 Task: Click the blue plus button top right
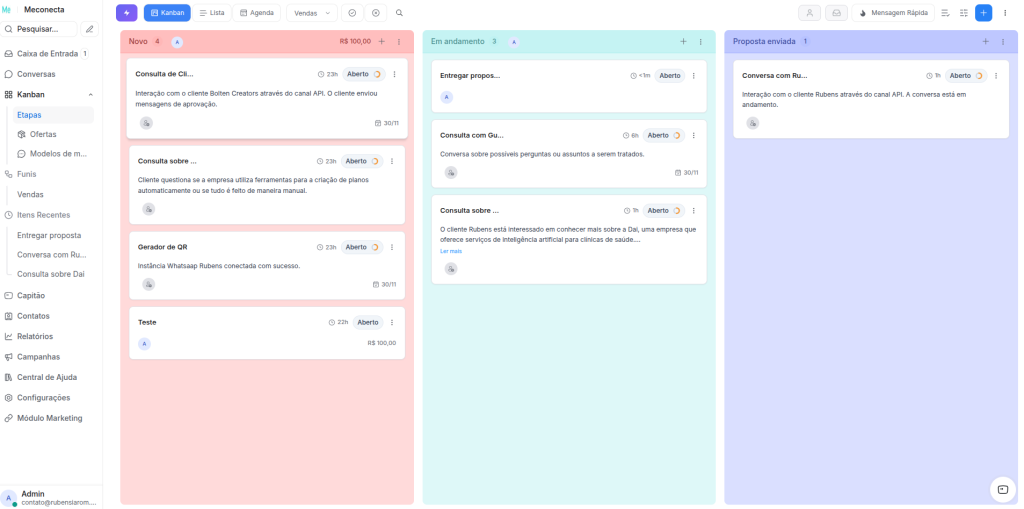click(x=983, y=13)
